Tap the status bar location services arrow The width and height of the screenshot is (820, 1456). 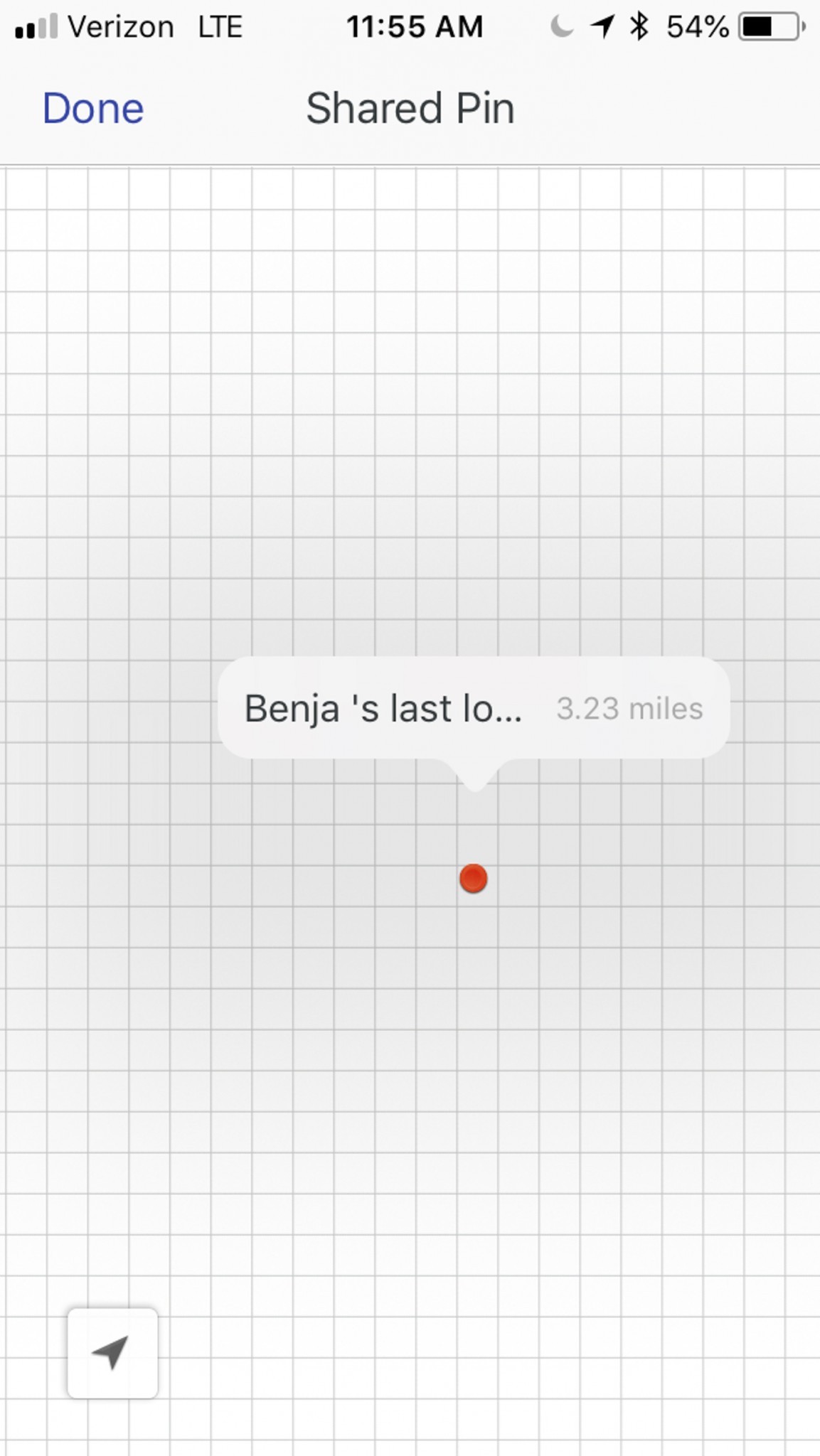coord(602,27)
